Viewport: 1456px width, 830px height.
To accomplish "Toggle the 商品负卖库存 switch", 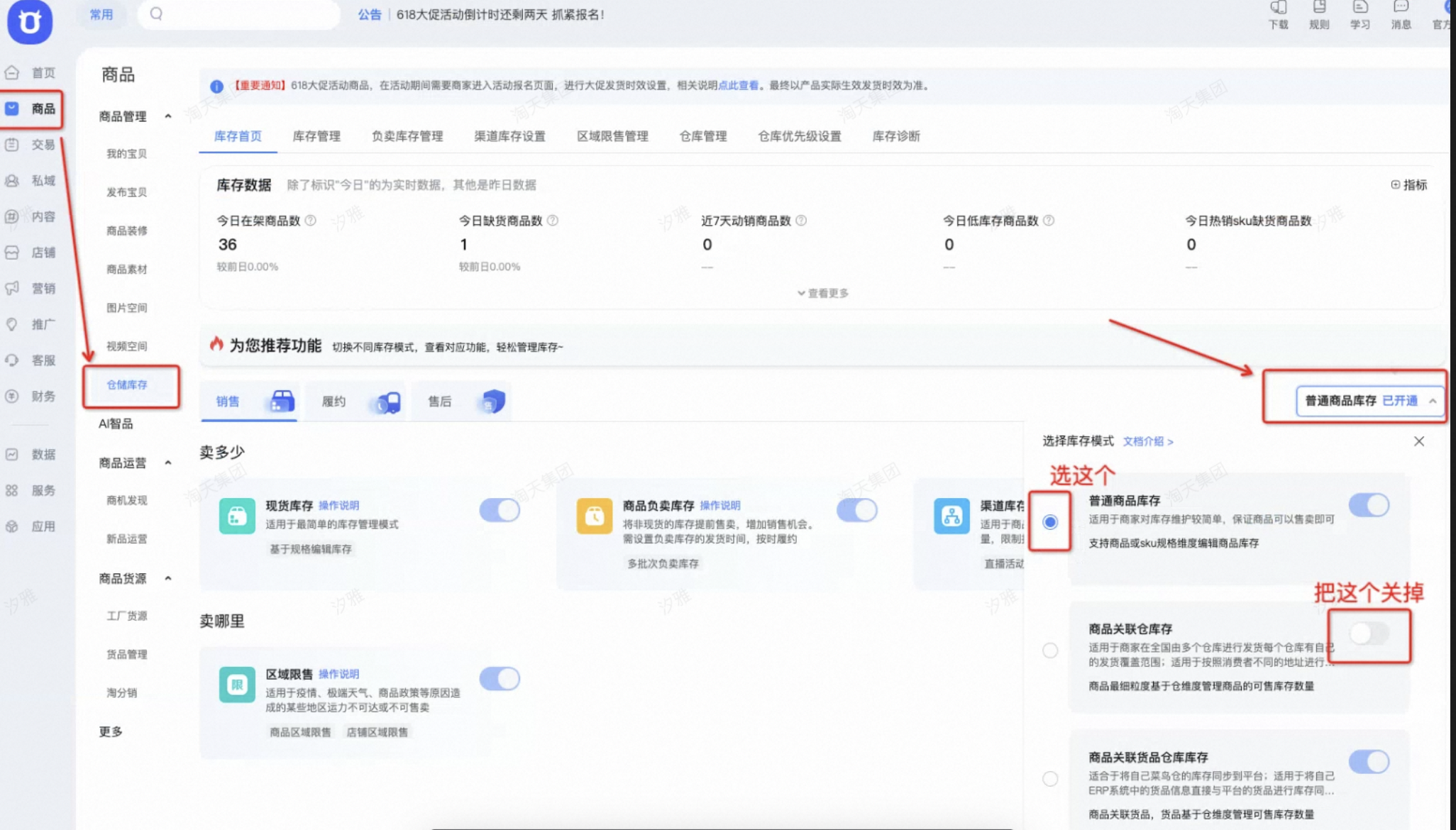I will [x=857, y=510].
